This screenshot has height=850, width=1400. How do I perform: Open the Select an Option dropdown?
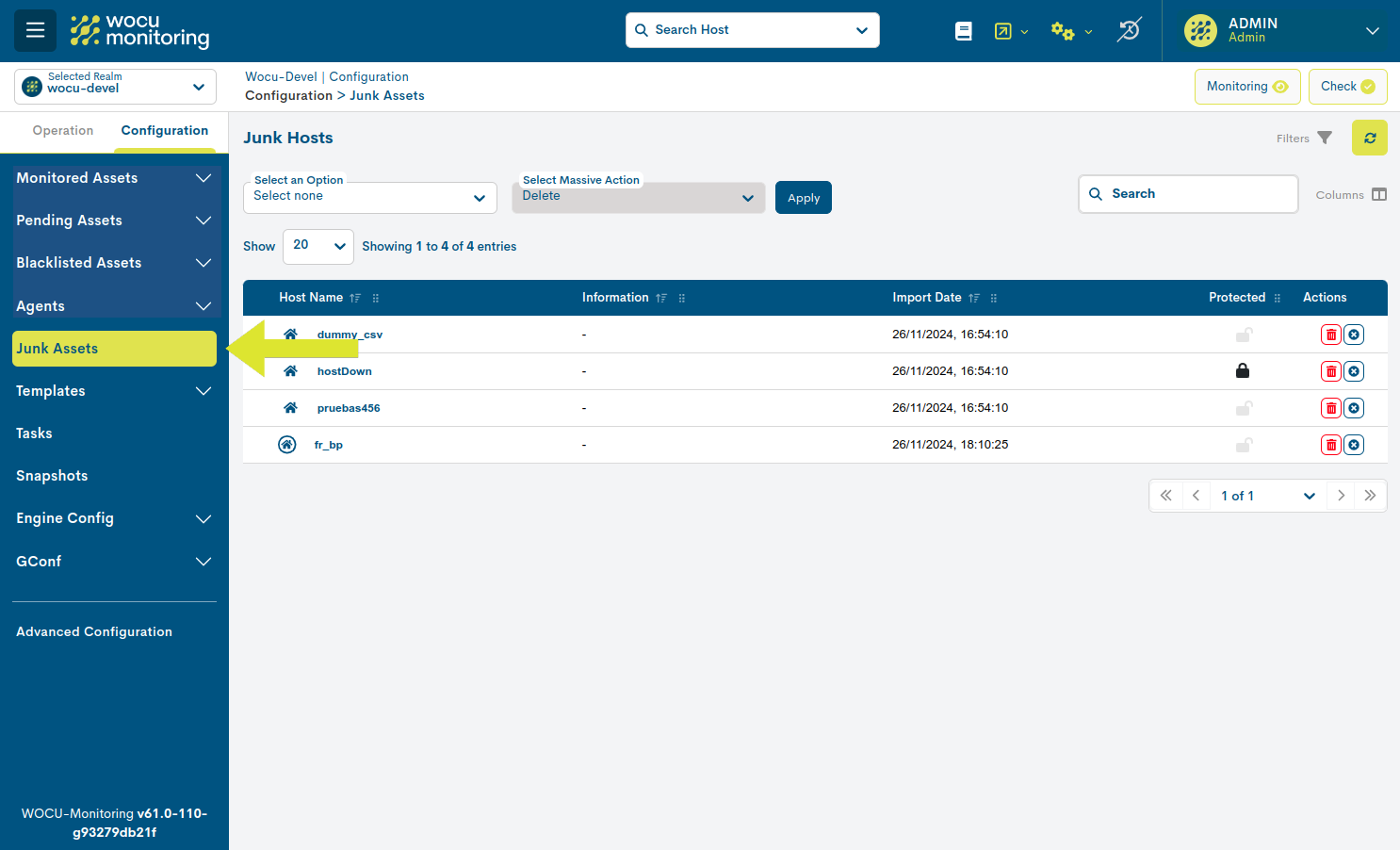(x=370, y=197)
